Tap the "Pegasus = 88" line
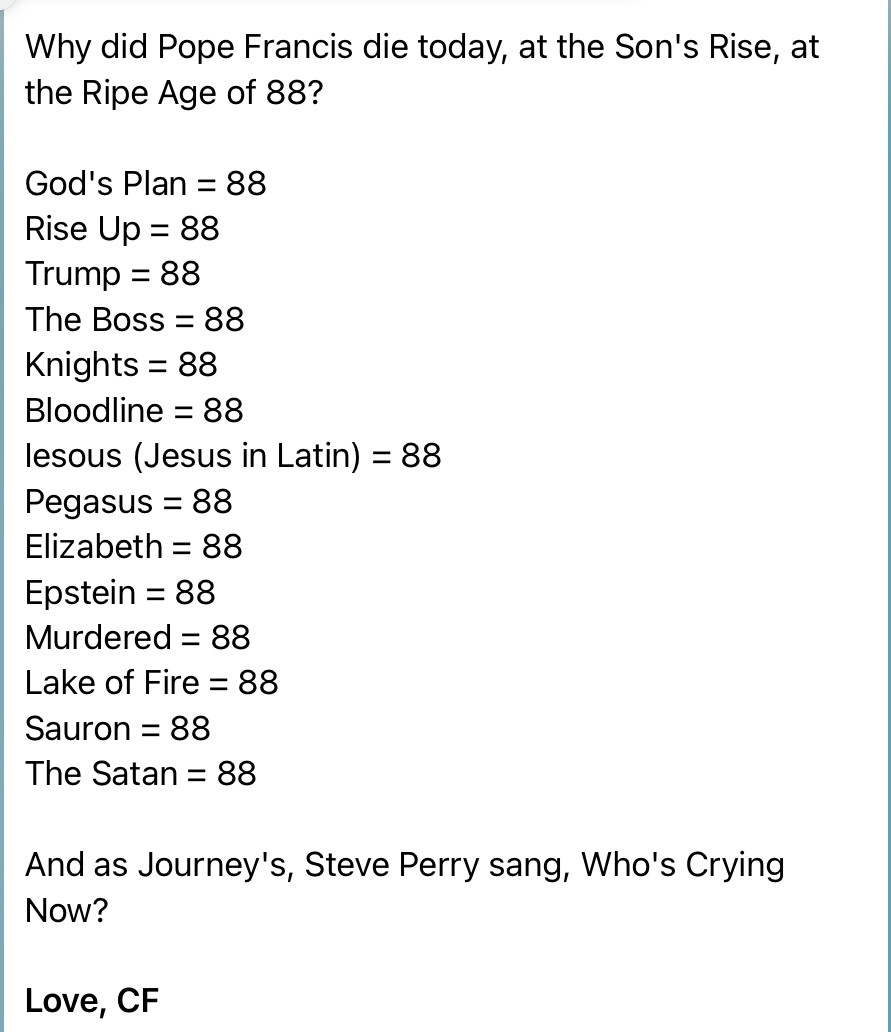The height and width of the screenshot is (1032, 891). pos(129,501)
